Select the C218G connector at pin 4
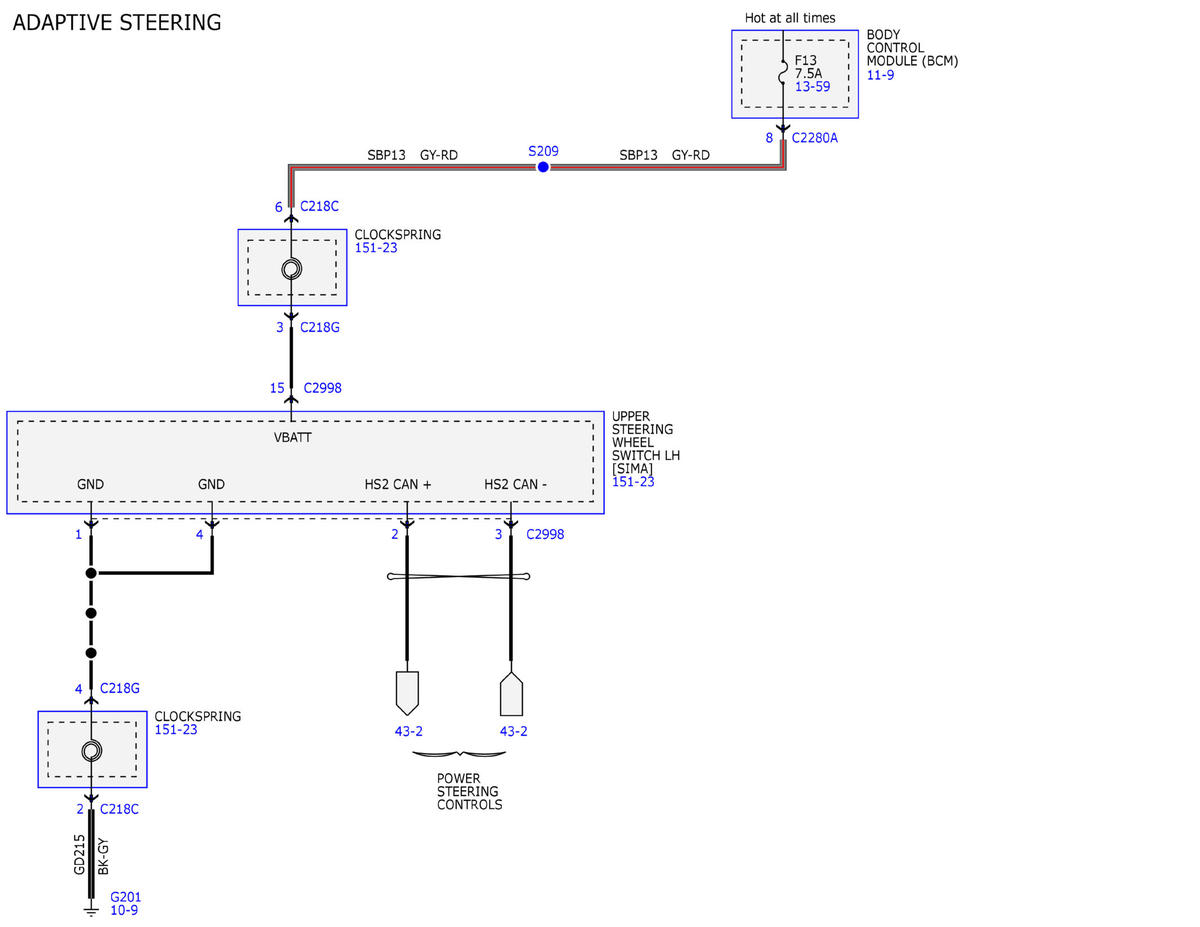 click(119, 688)
